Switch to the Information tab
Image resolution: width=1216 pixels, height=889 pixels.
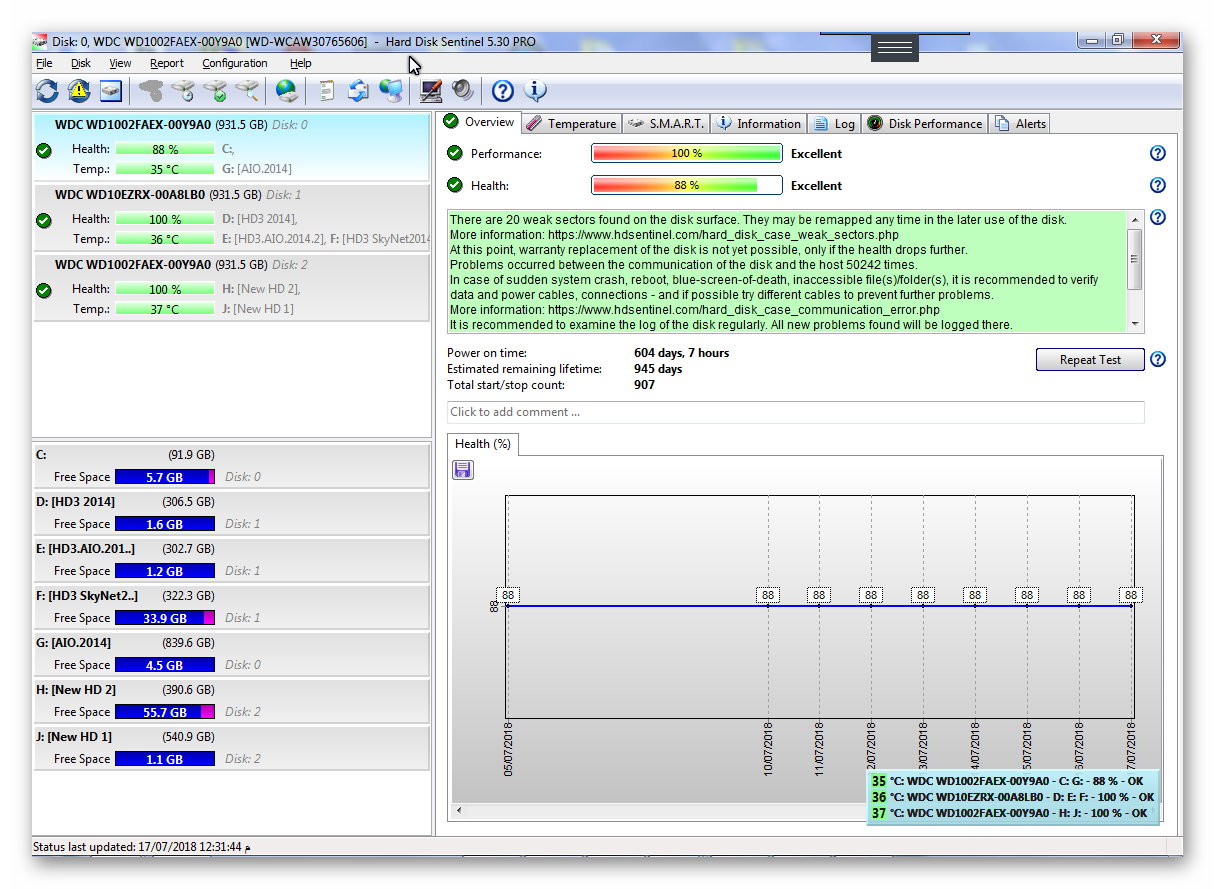(x=759, y=124)
